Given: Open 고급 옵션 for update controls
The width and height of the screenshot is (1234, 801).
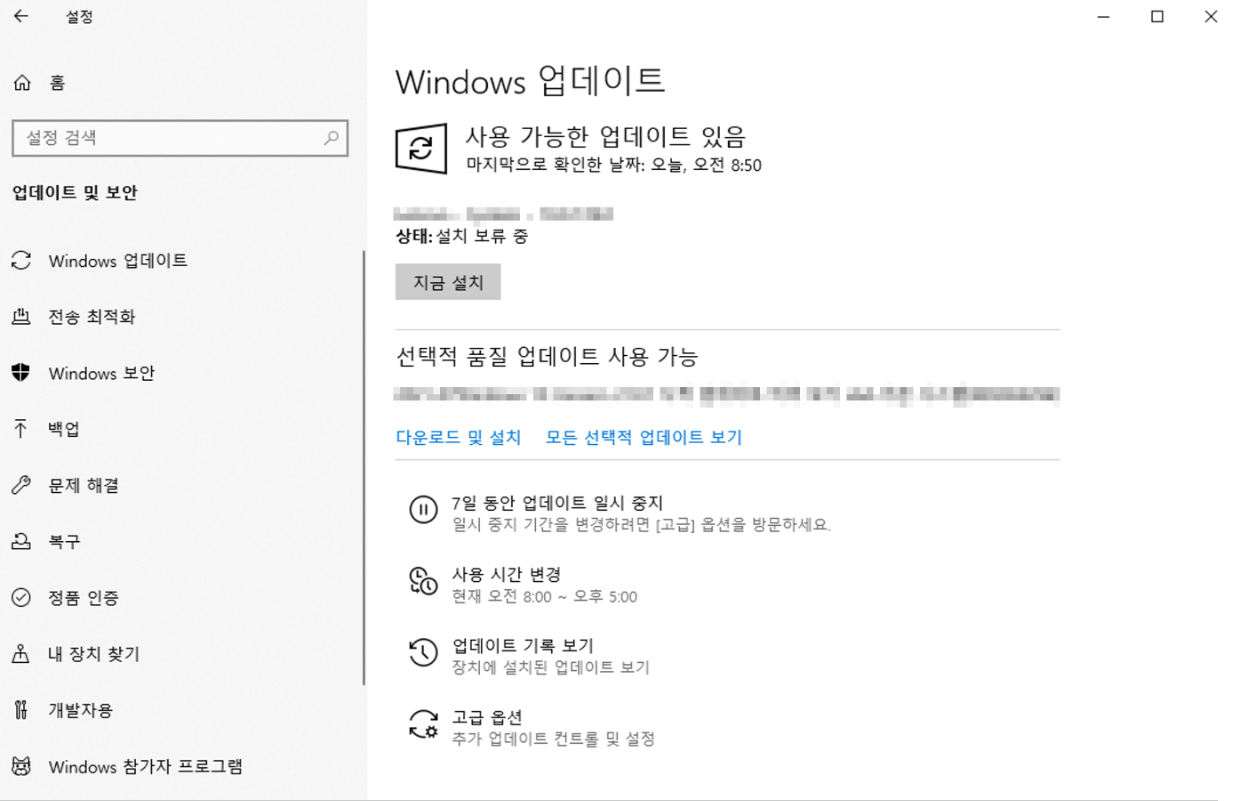Looking at the screenshot, I should 487,718.
